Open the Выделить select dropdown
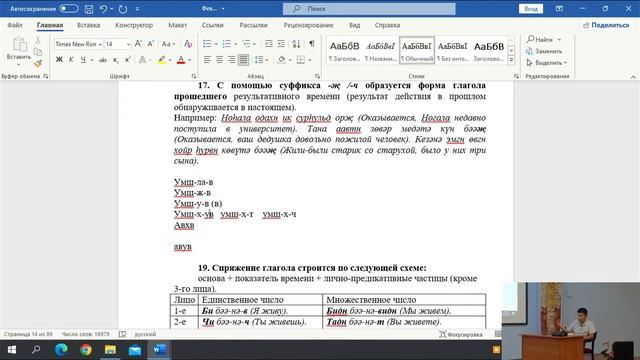640x360 pixels. [x=547, y=63]
